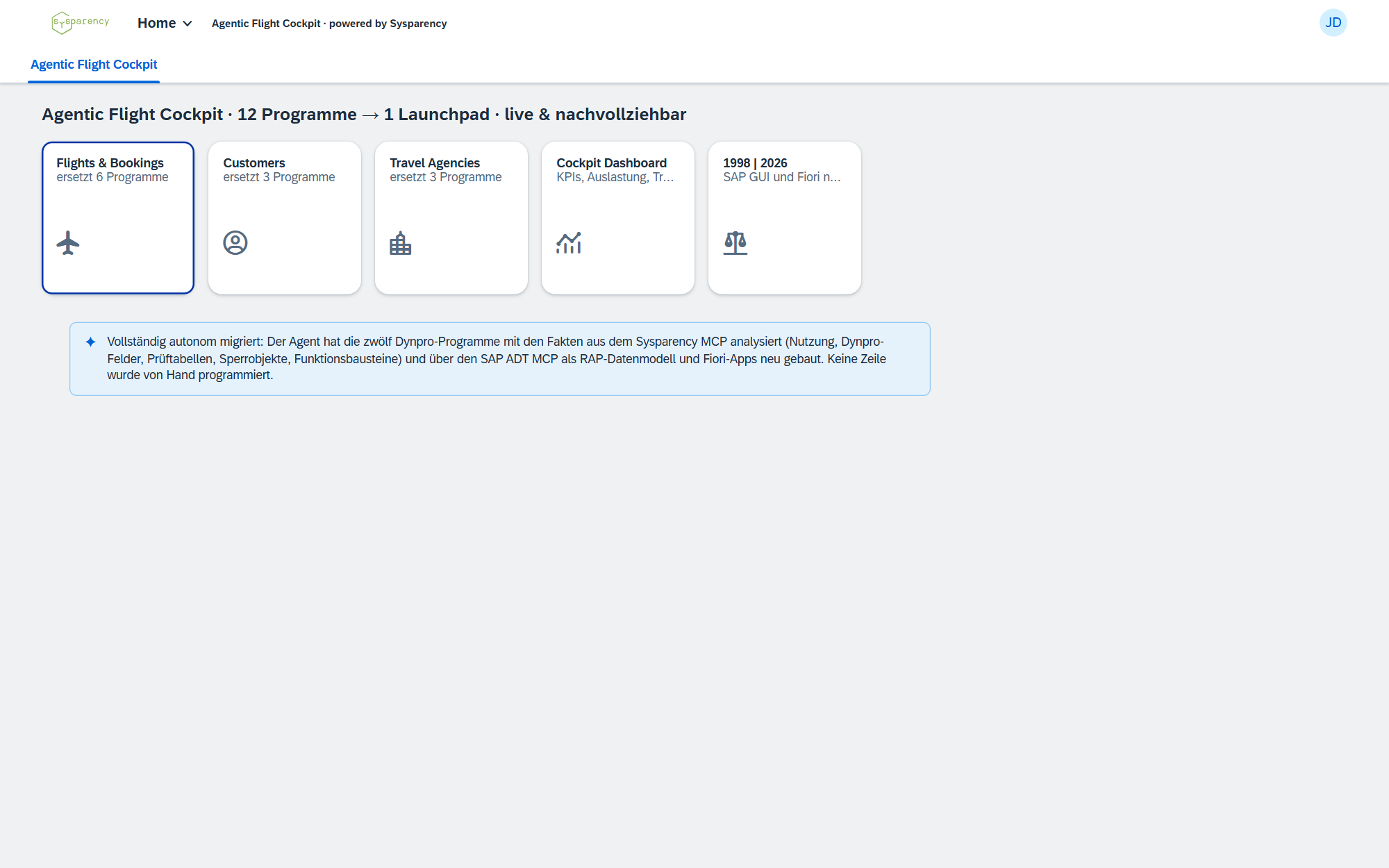Open the Home dropdown menu
Screen dimensions: 1389x868
tap(165, 23)
